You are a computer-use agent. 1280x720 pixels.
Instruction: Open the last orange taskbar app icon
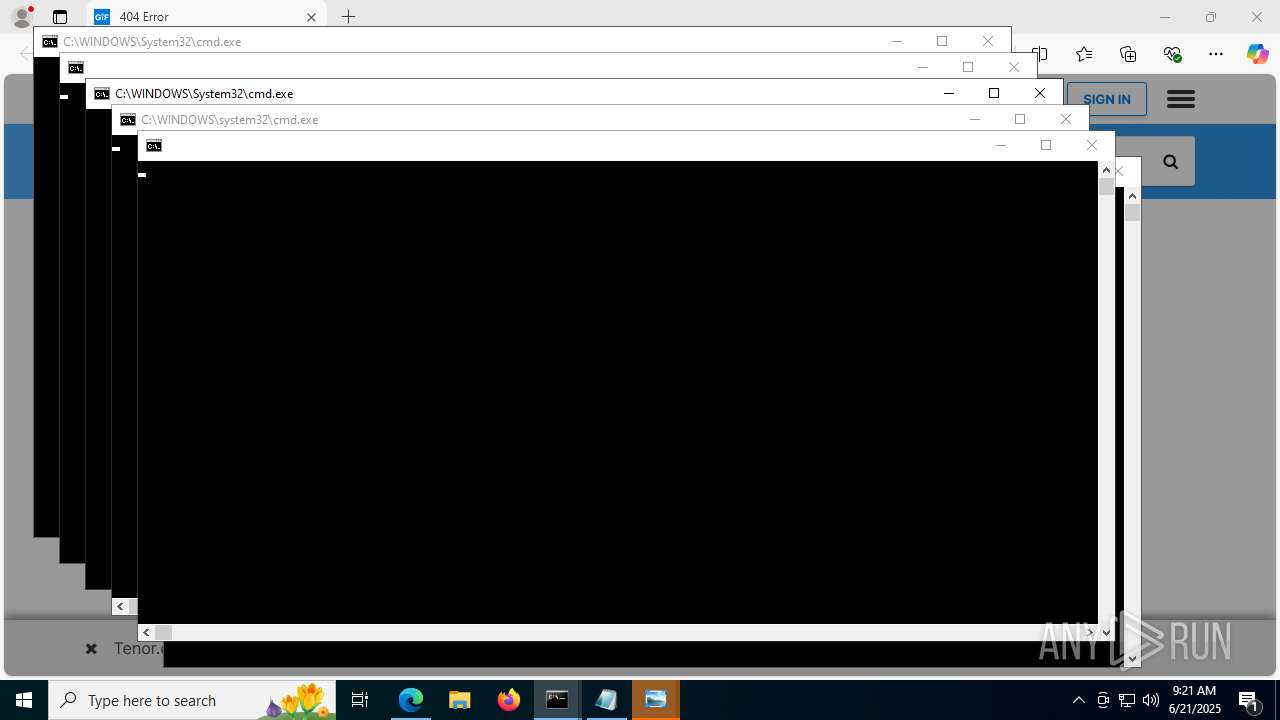coord(656,700)
